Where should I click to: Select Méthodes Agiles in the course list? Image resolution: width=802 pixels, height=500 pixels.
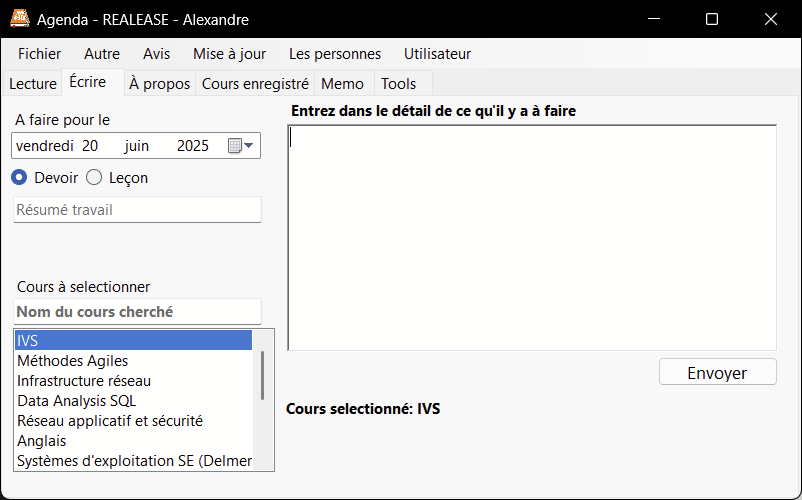click(73, 361)
